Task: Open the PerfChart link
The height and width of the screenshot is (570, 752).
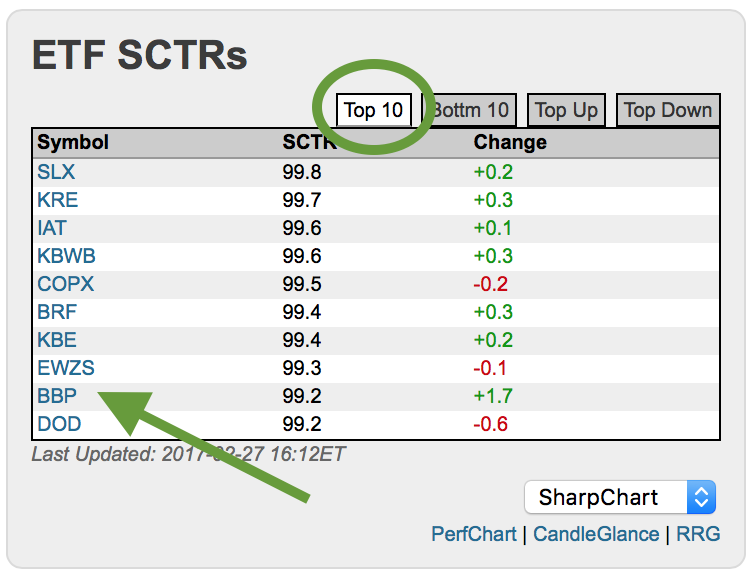Action: (474, 534)
